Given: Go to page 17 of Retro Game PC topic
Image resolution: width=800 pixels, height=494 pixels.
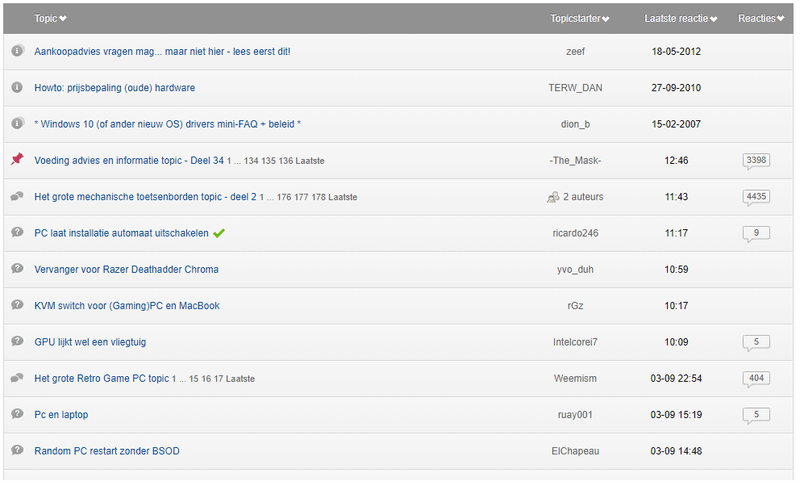Looking at the screenshot, I should [218, 379].
